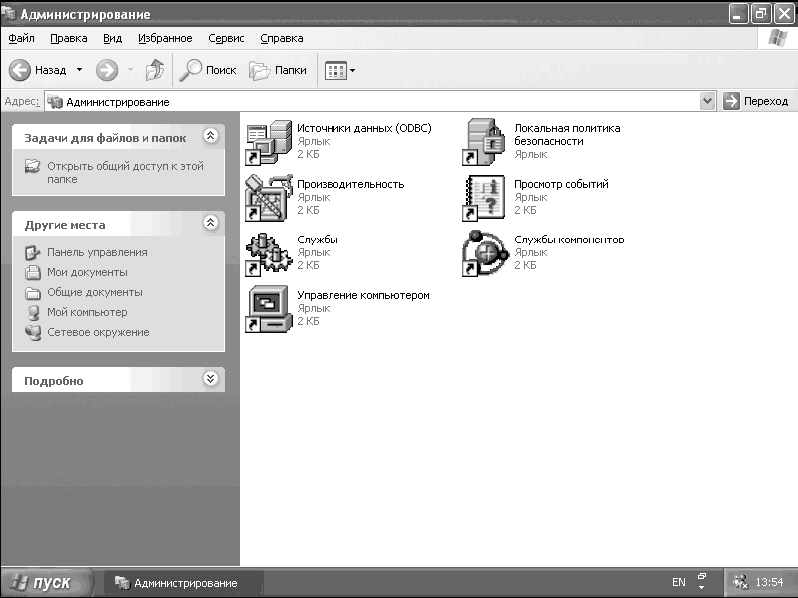Click the Мой компьютер link text
This screenshot has width=798, height=598.
[87, 312]
